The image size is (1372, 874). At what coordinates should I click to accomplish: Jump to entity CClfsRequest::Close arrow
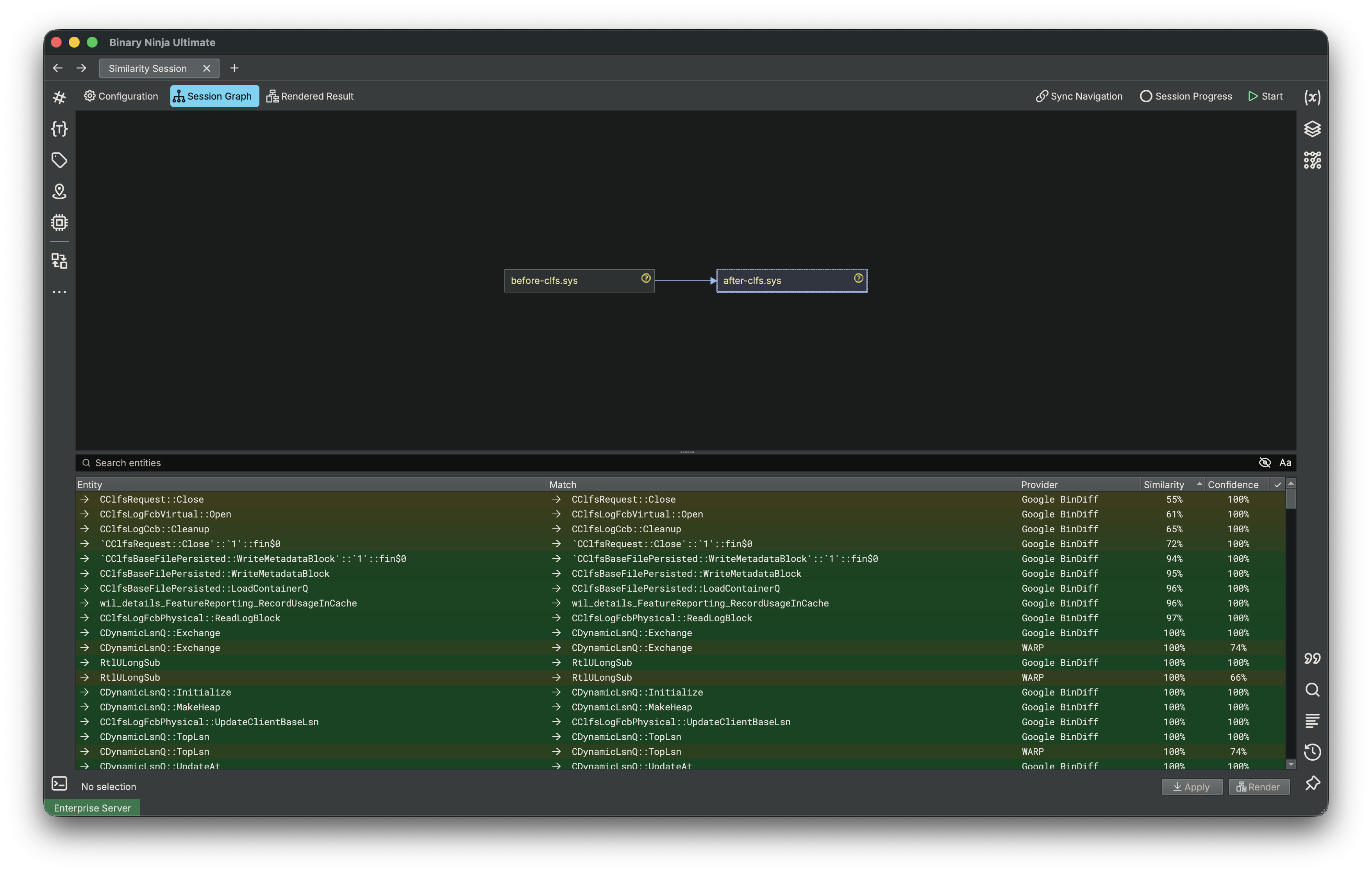85,499
